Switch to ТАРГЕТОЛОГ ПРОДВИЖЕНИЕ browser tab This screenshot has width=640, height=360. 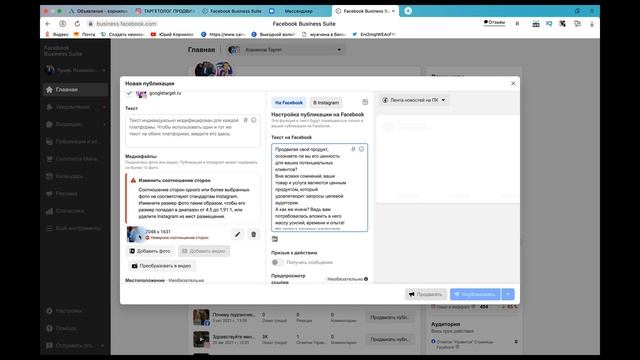166,11
